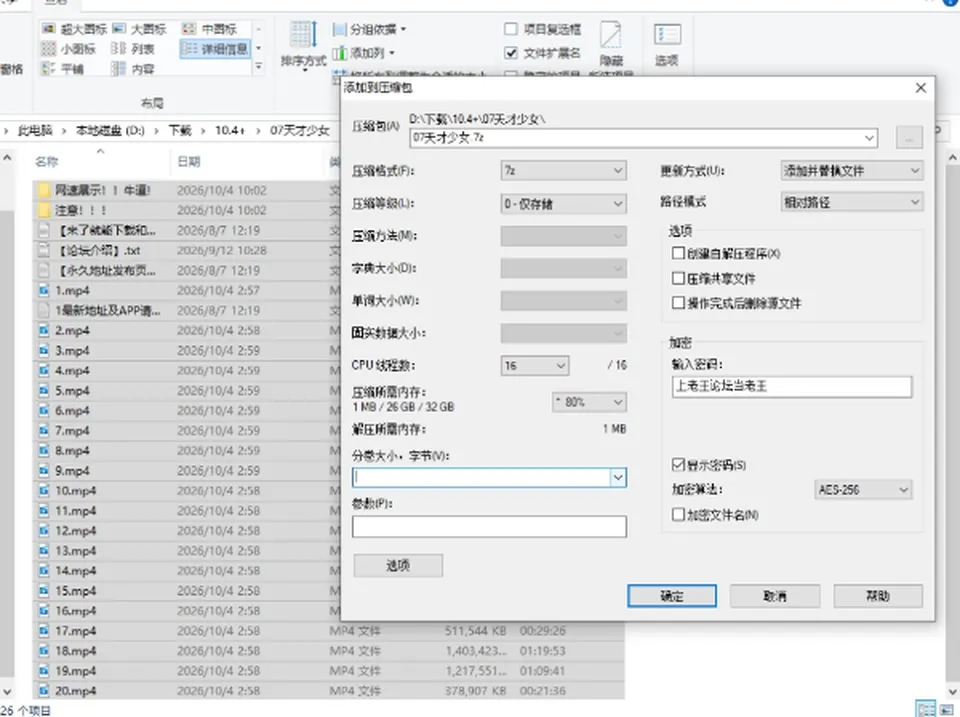
Task: Open the Group by menu
Action: click(369, 29)
